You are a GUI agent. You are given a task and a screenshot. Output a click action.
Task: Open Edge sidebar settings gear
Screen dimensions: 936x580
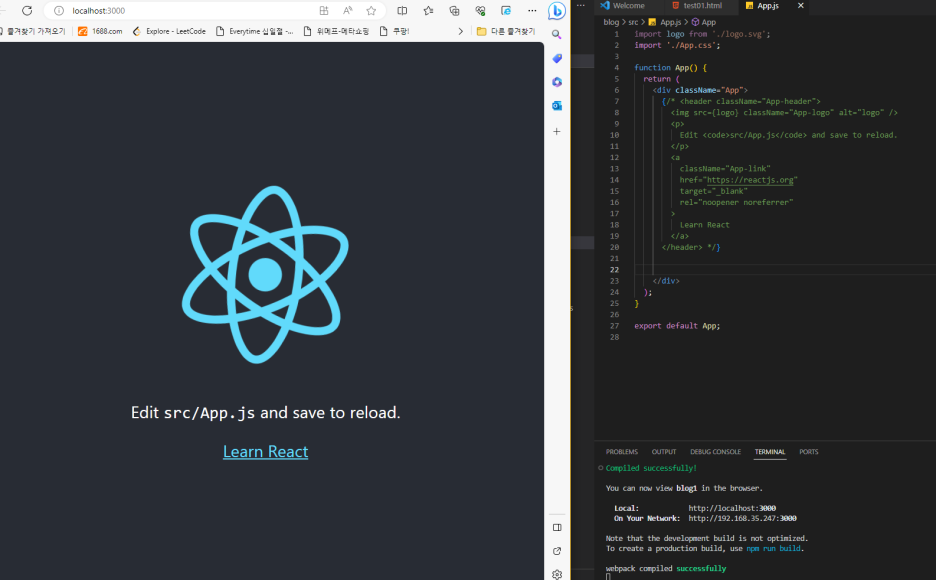point(557,574)
